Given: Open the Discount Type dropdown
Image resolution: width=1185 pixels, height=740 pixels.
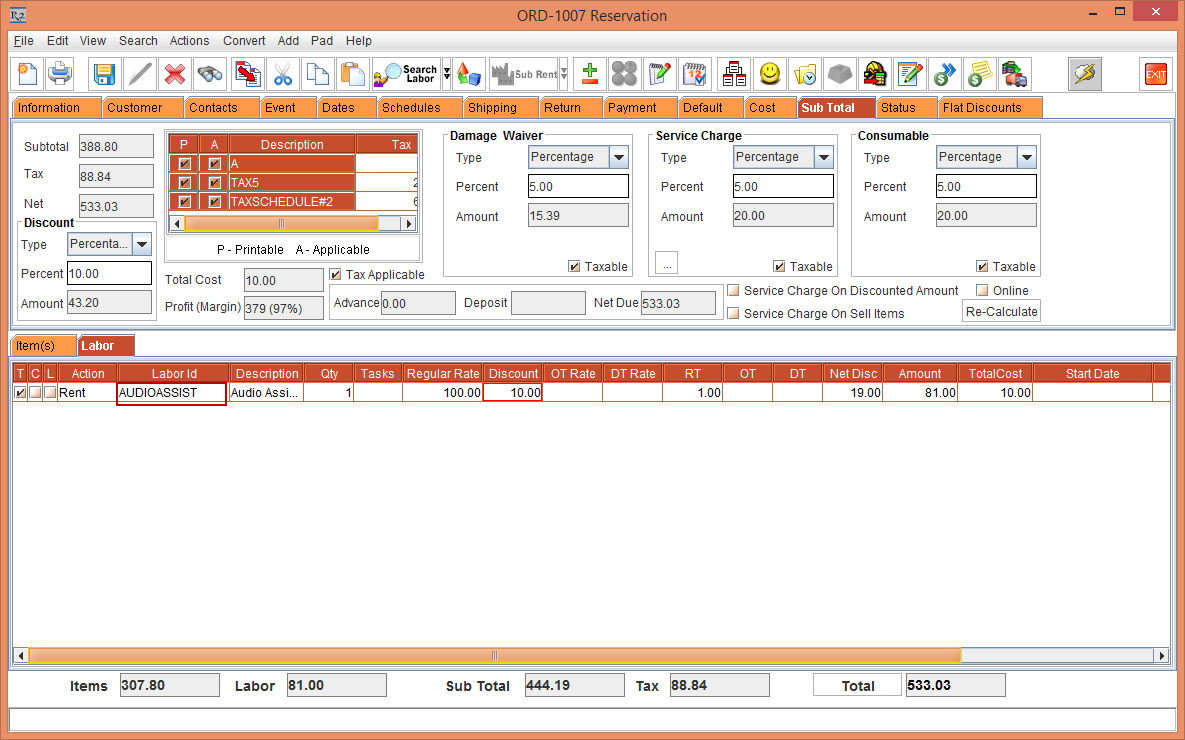Looking at the screenshot, I should point(141,244).
